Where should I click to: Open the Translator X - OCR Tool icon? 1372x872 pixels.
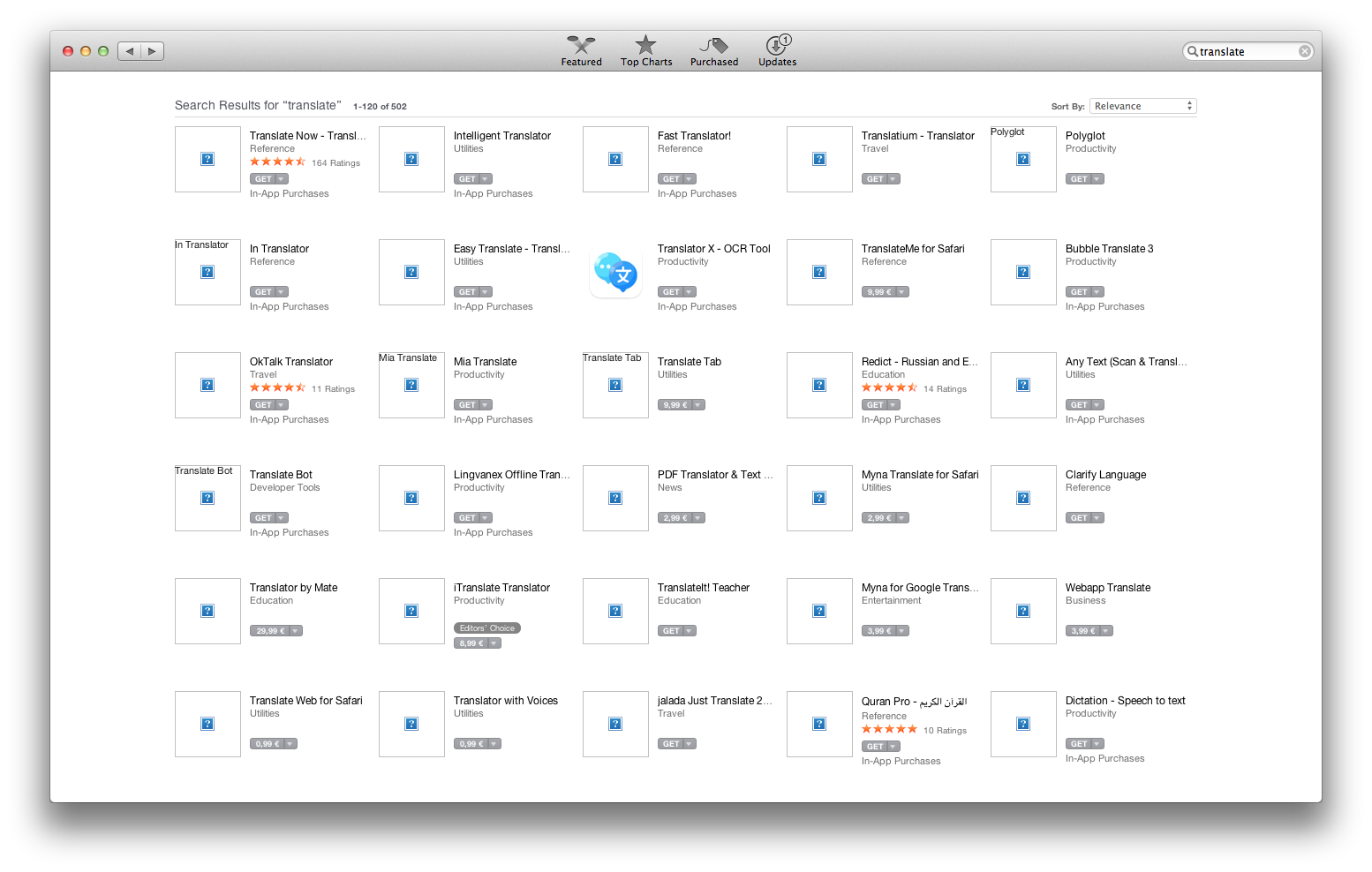click(x=615, y=272)
